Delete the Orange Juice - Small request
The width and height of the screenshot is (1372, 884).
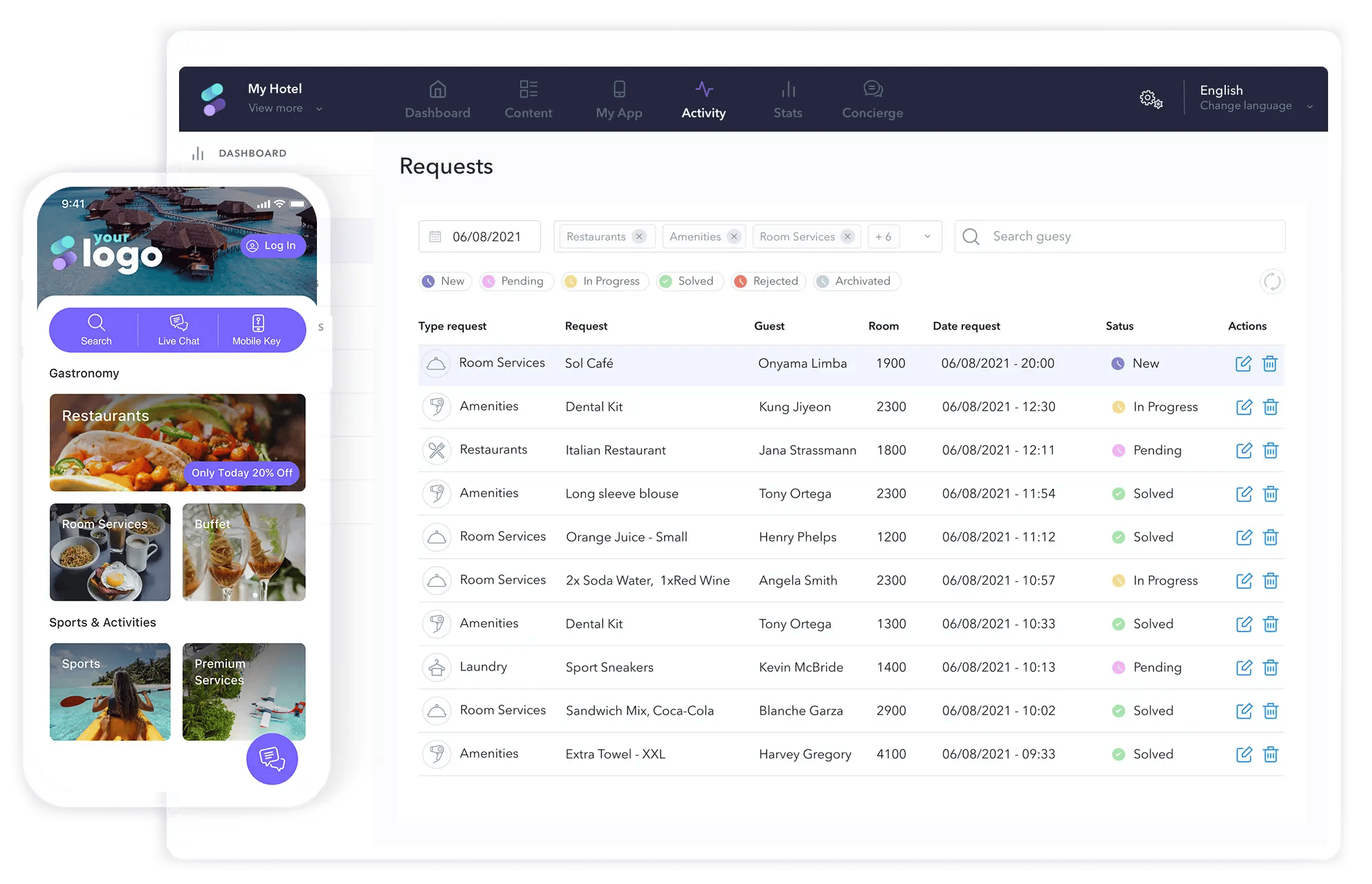tap(1270, 537)
